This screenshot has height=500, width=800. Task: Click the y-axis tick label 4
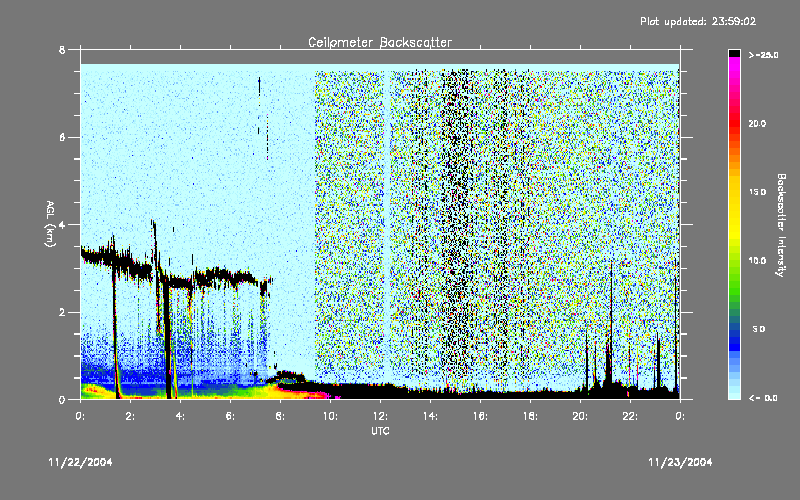click(x=62, y=224)
